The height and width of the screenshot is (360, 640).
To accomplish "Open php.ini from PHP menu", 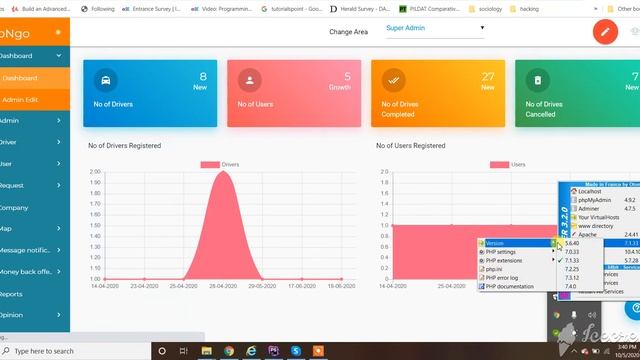I will tap(517, 269).
